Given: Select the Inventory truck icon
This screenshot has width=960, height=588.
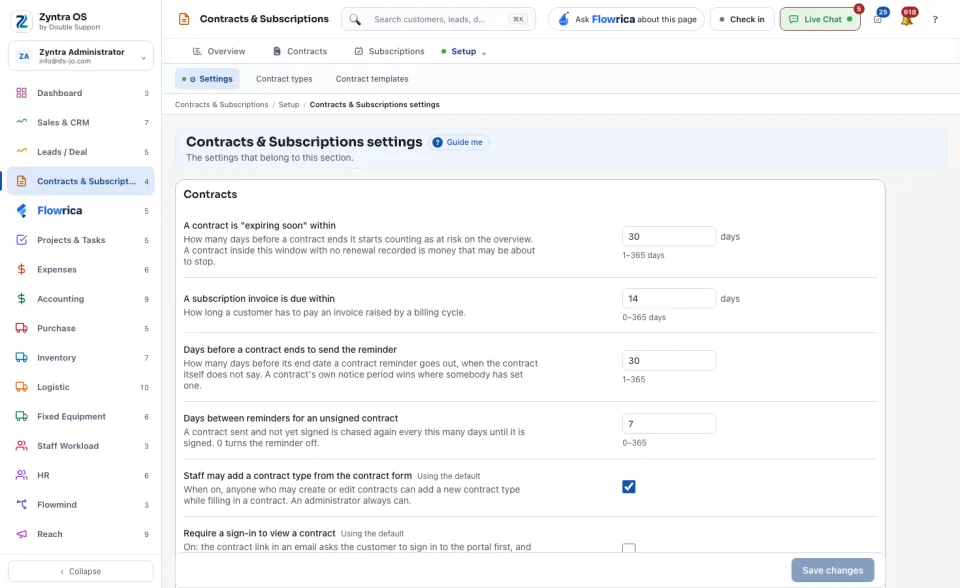Looking at the screenshot, I should (21, 358).
